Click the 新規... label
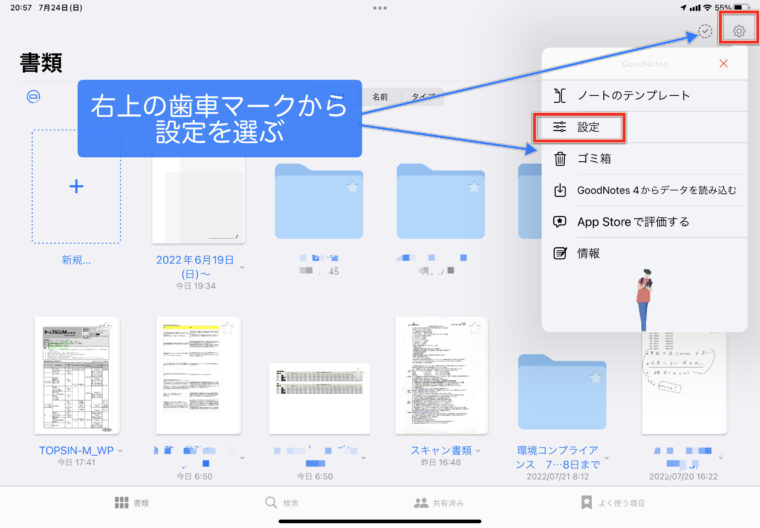760x528 pixels. (76, 260)
